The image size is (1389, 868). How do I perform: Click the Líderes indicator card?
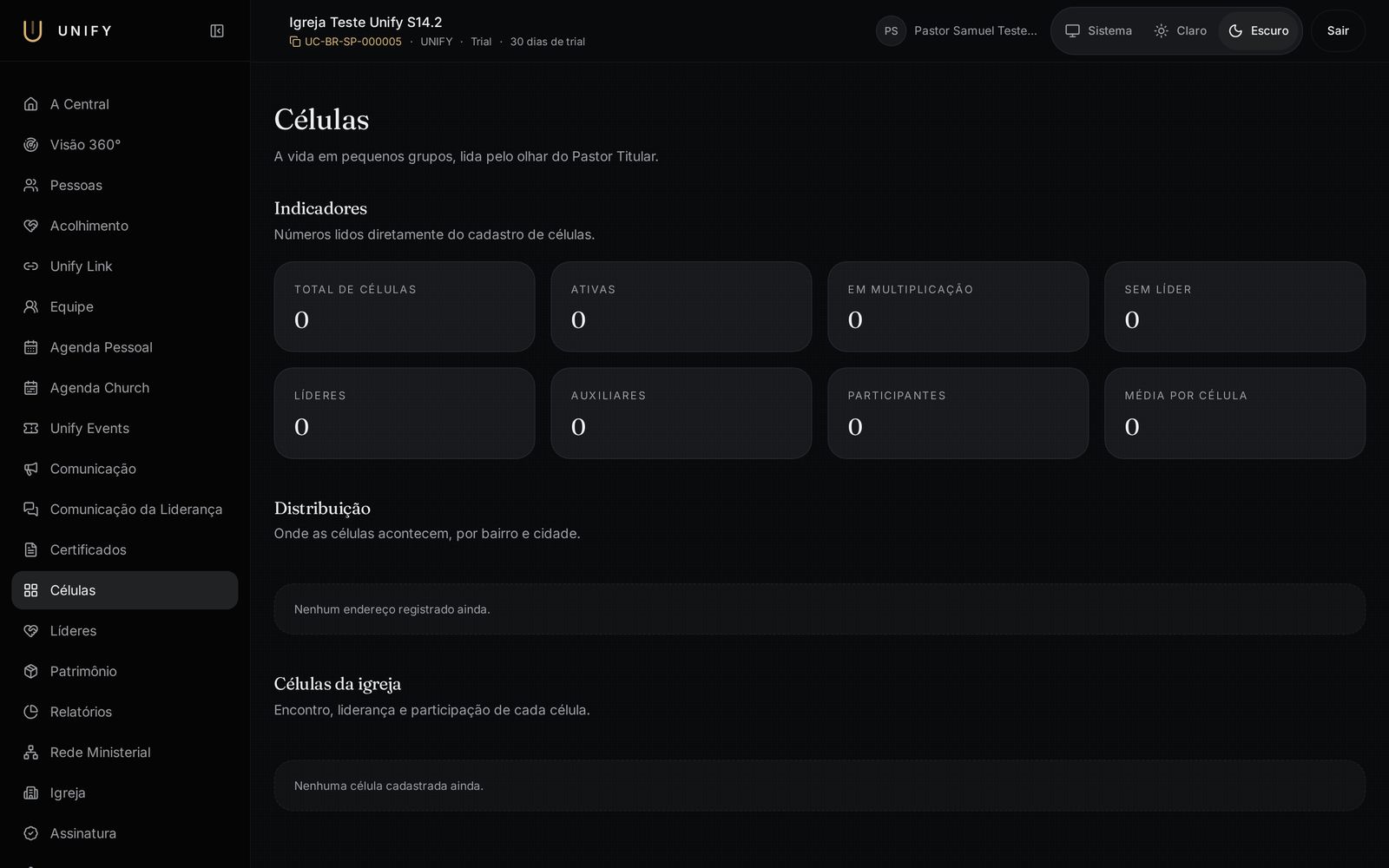pyautogui.click(x=405, y=413)
